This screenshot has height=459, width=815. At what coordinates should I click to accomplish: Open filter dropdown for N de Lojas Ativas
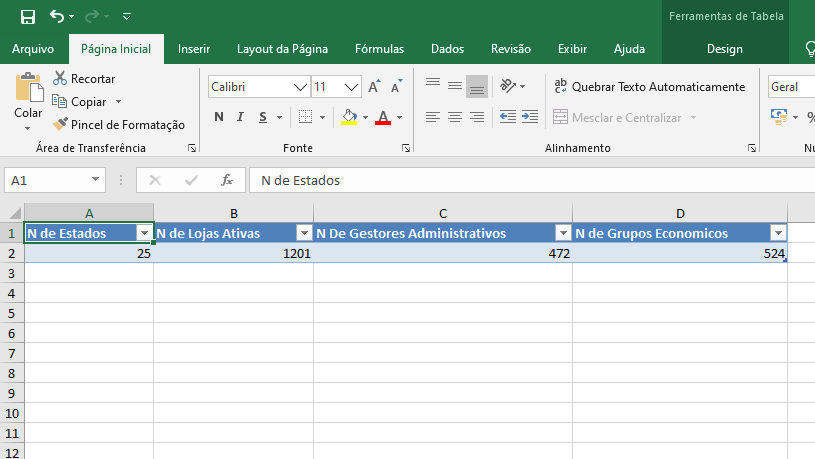[x=304, y=233]
